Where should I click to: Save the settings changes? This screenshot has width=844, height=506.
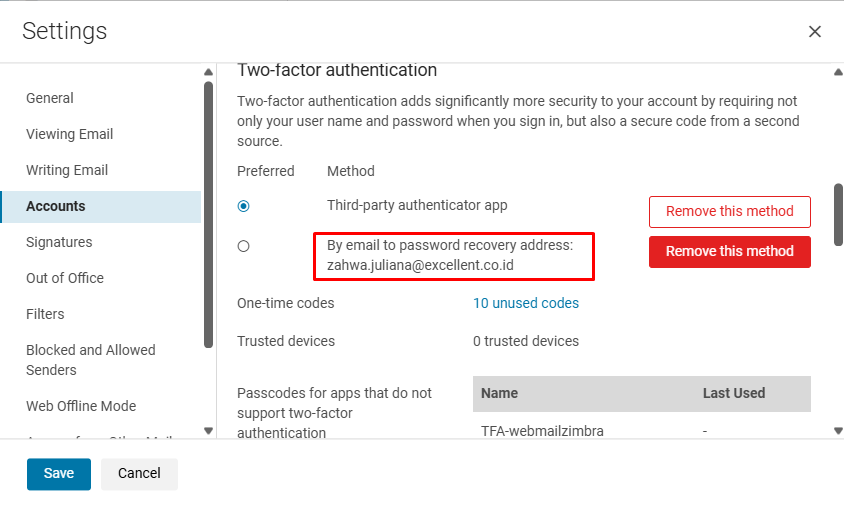click(59, 474)
